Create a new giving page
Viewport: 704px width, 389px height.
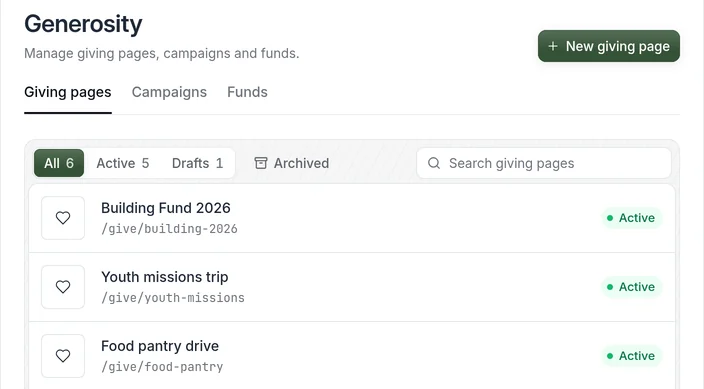(609, 46)
